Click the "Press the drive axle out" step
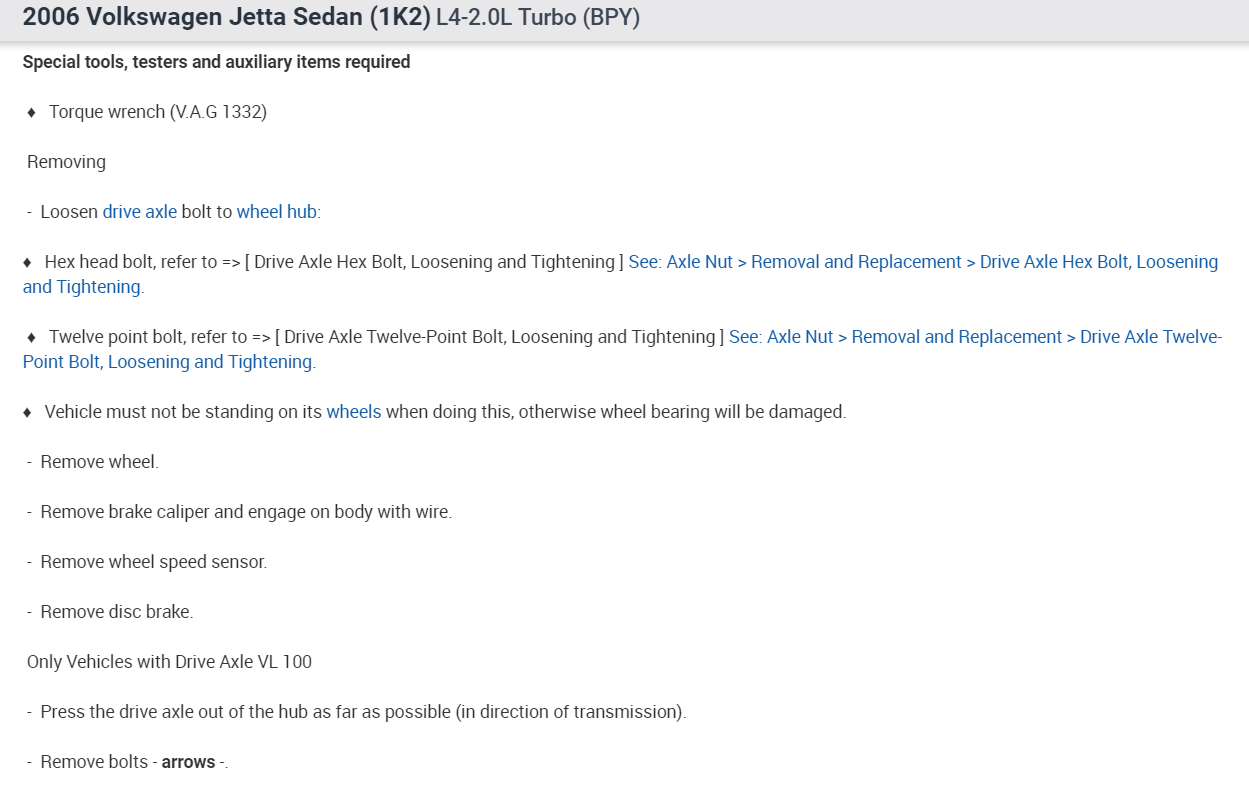Image resolution: width=1249 pixels, height=799 pixels. tap(362, 712)
